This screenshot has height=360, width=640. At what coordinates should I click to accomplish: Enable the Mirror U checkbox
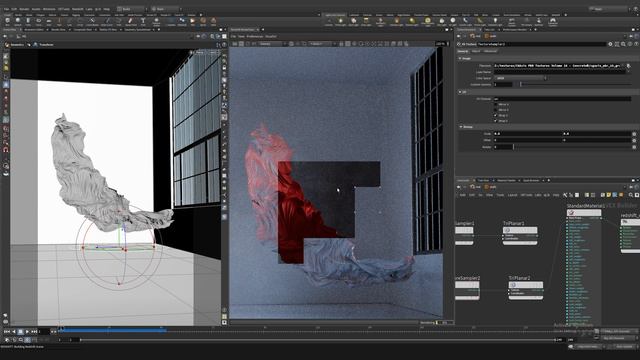click(496, 104)
